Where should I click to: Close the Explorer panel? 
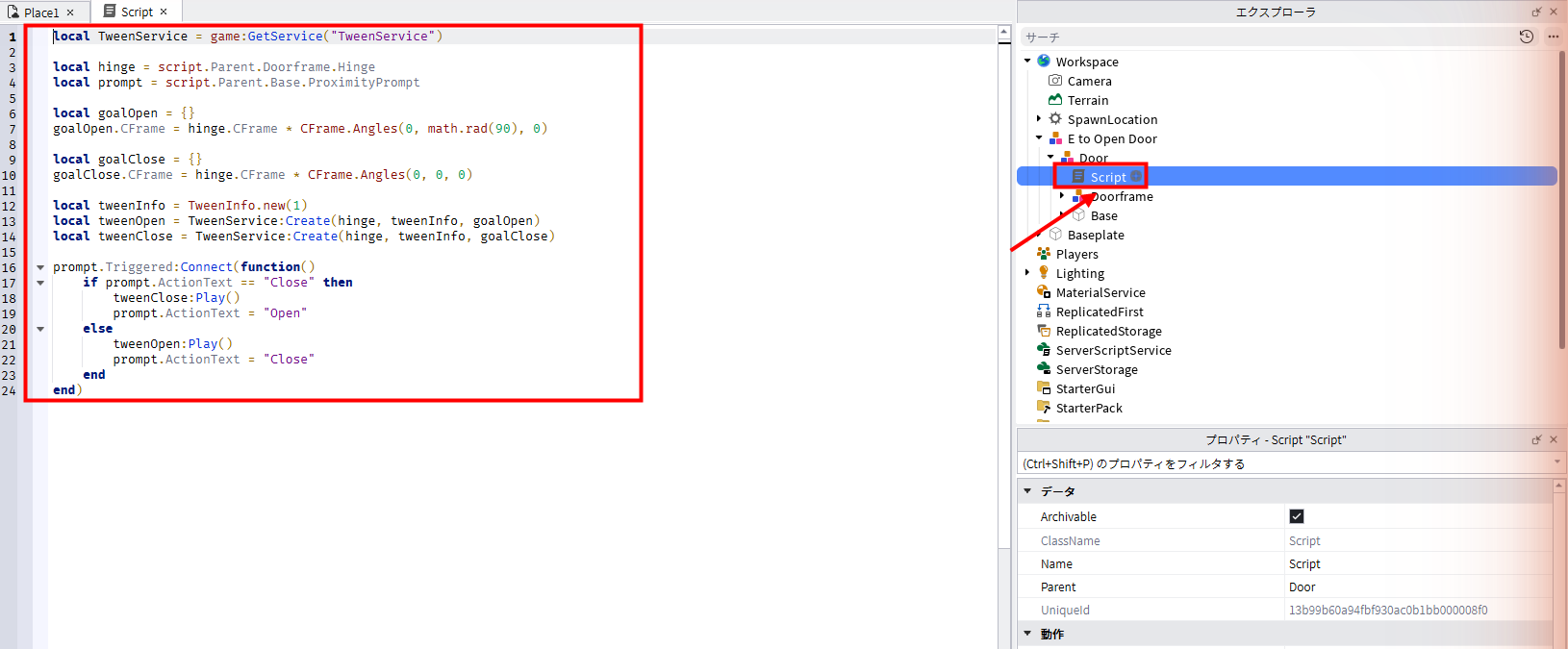coord(1553,12)
